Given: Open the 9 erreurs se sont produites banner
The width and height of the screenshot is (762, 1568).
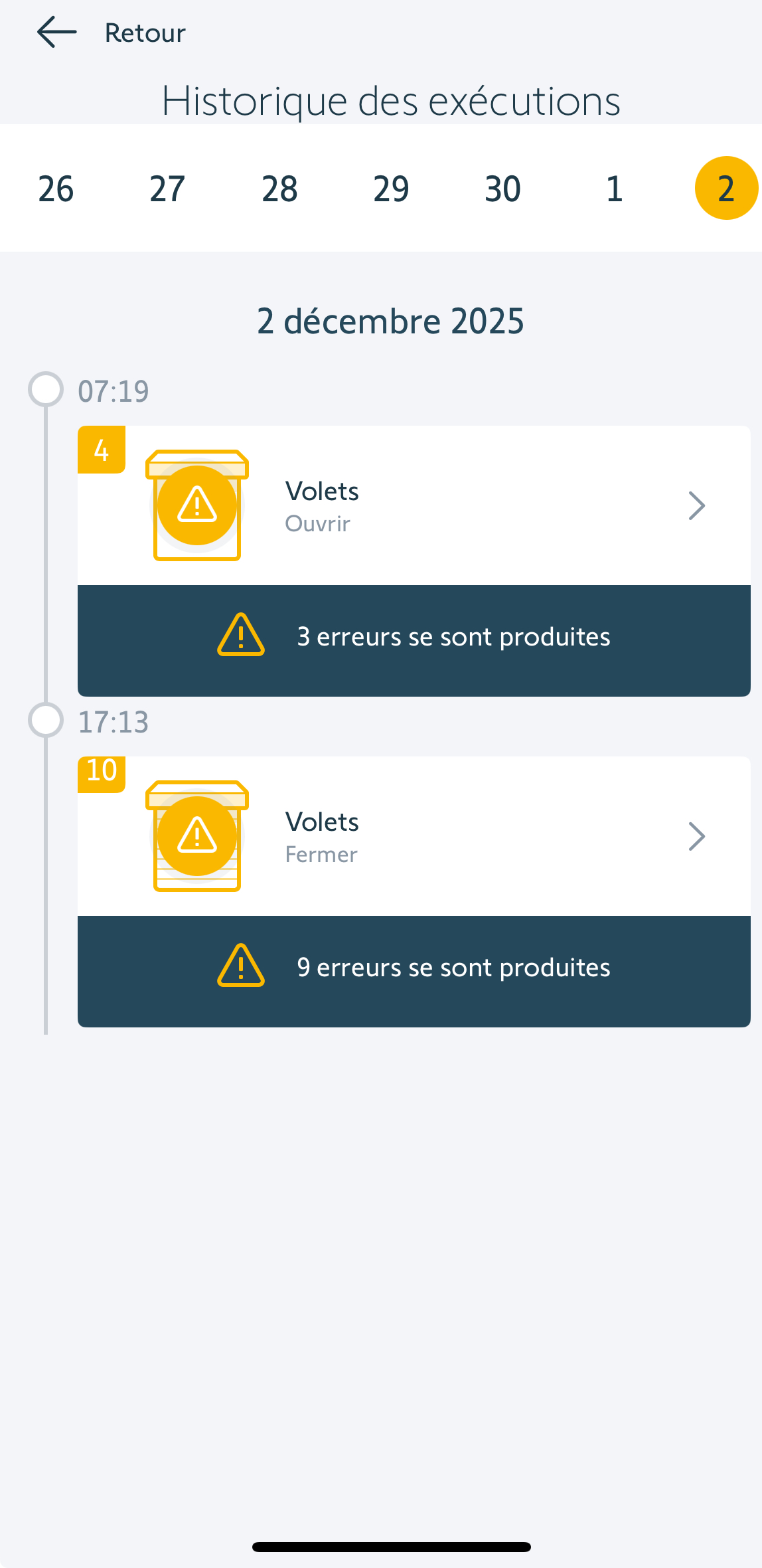Looking at the screenshot, I should (x=454, y=968).
